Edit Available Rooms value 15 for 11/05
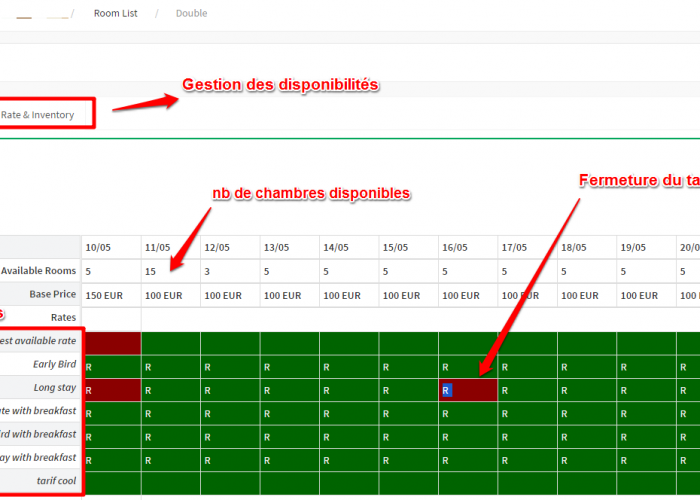The image size is (700, 500). 171,271
